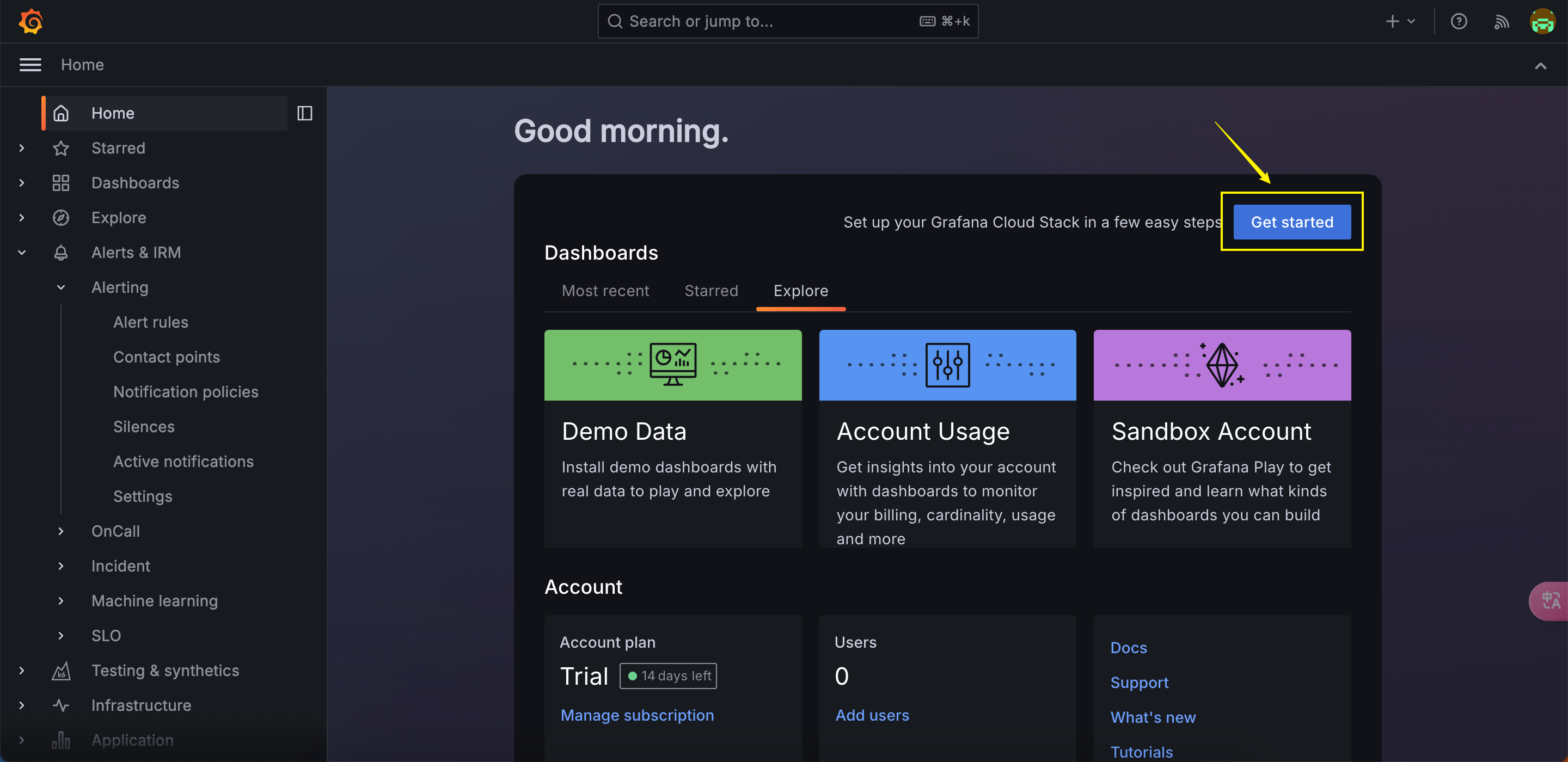
Task: Collapse the top bar with chevron up
Action: (1540, 66)
